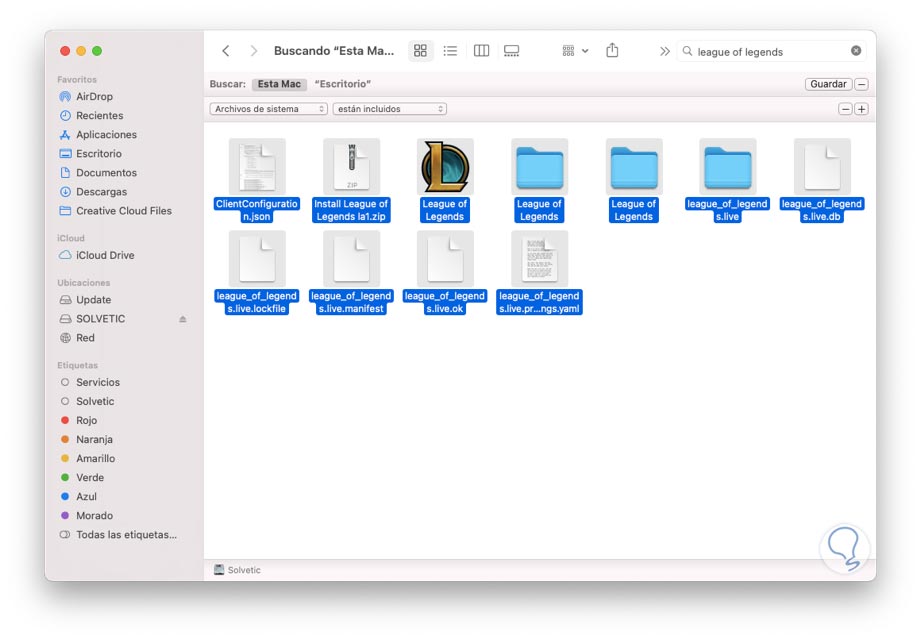Viewport: 921px width, 640px height.
Task: Click the league_of_legends.live.db file name
Action: (822, 210)
